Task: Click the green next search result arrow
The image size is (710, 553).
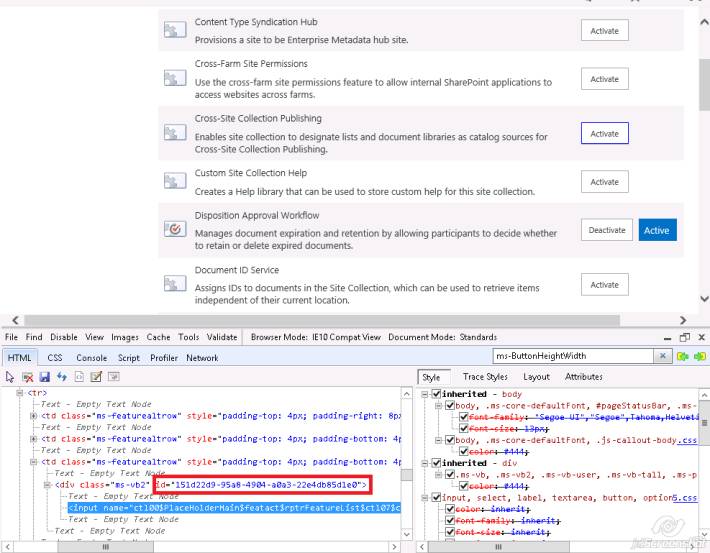Action: pos(700,356)
